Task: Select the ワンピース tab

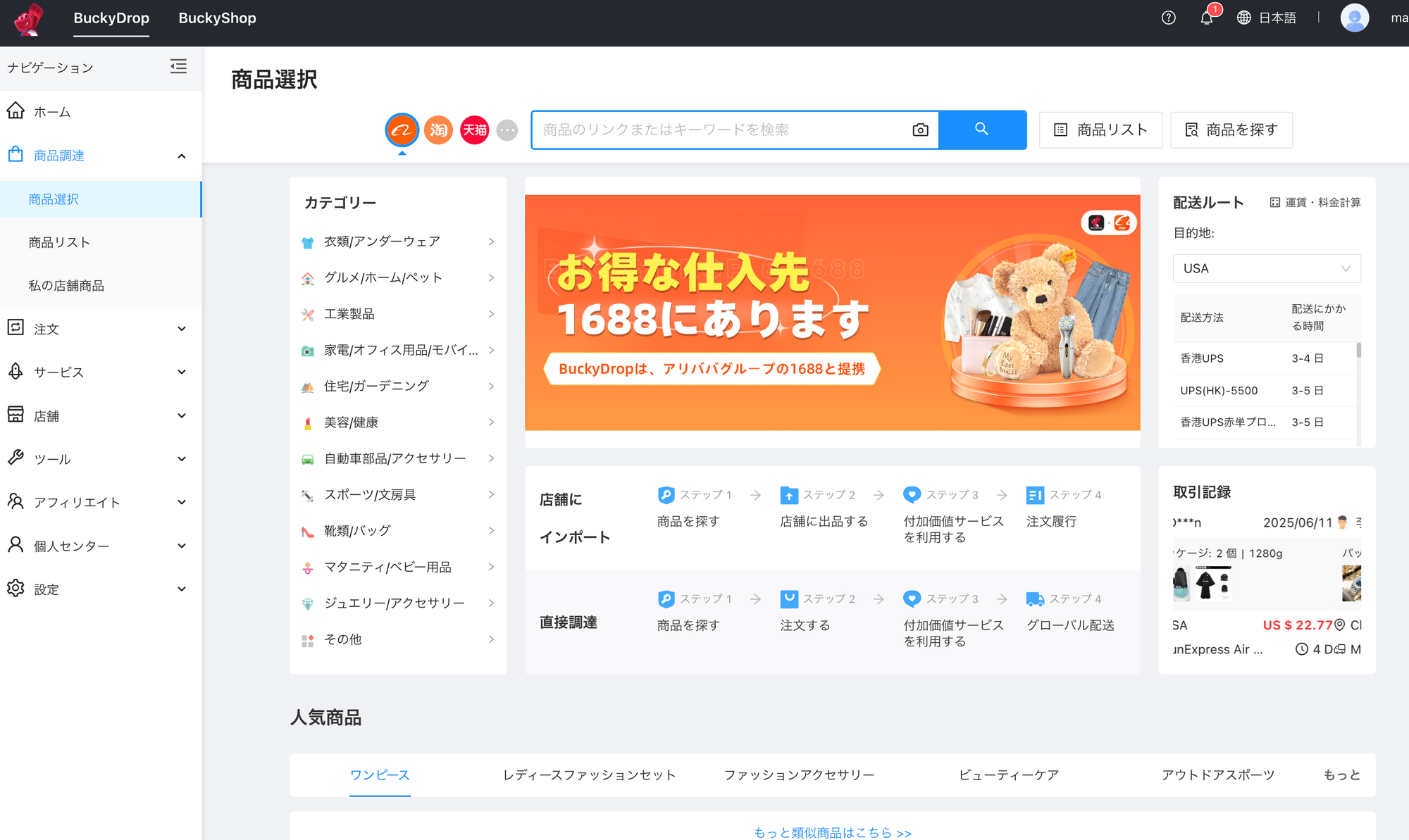Action: (x=380, y=775)
